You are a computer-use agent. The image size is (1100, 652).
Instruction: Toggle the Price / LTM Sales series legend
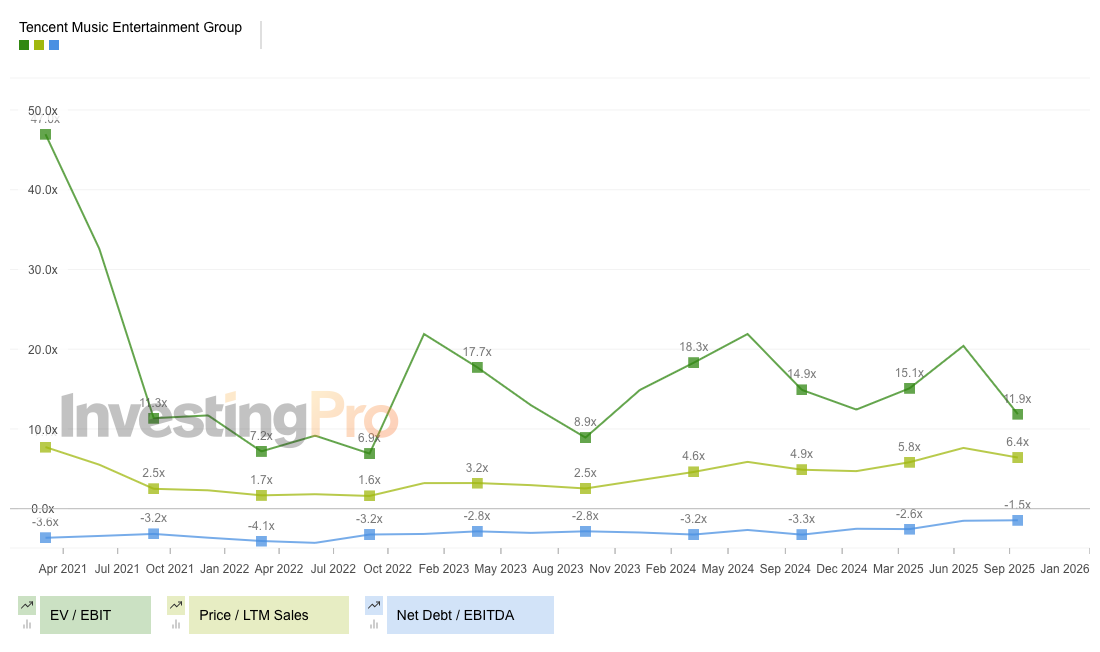click(x=258, y=615)
